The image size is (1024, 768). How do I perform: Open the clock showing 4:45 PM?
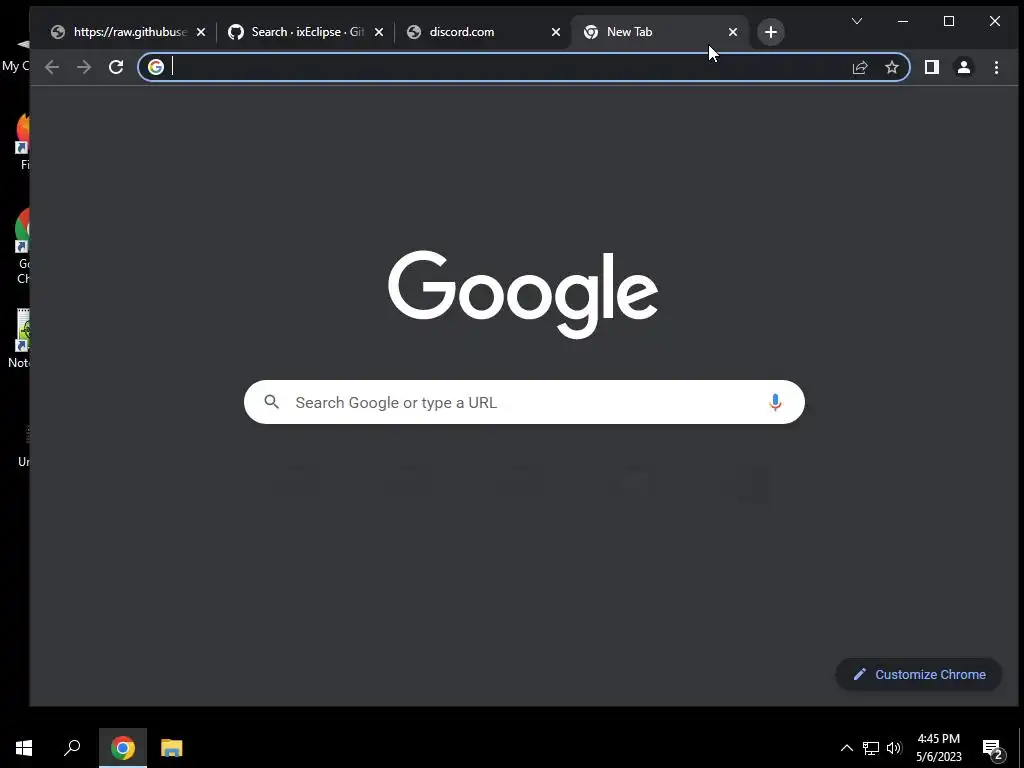click(938, 748)
